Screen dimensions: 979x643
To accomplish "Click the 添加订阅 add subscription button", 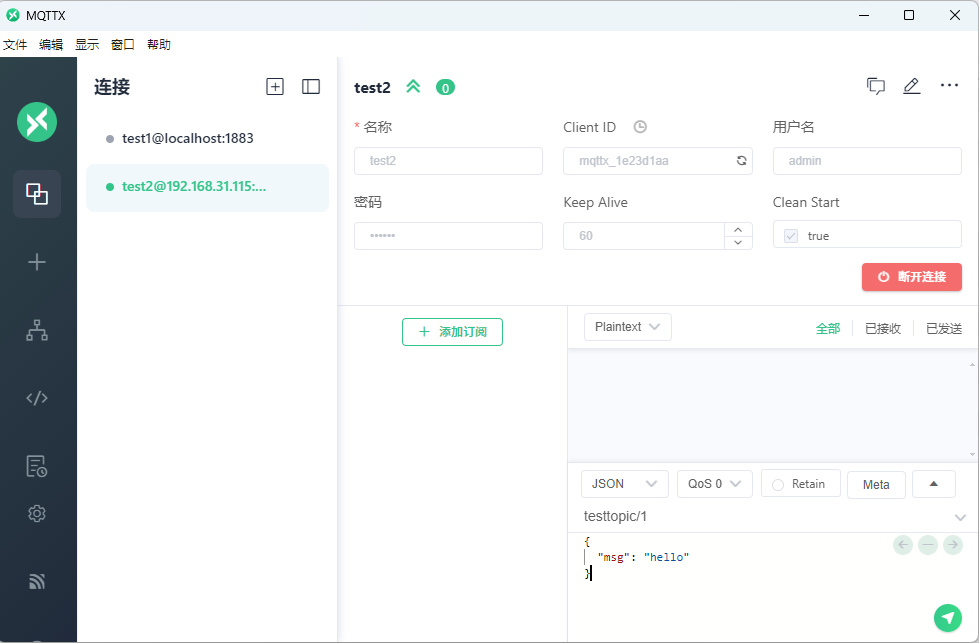I will [x=452, y=332].
